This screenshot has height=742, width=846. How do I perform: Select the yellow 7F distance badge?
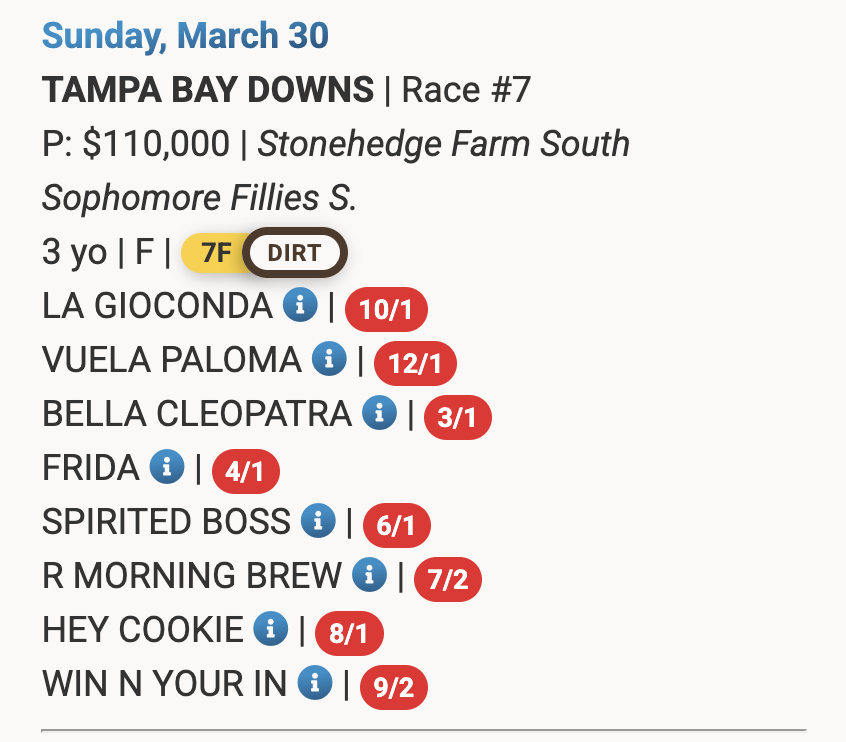click(x=215, y=252)
